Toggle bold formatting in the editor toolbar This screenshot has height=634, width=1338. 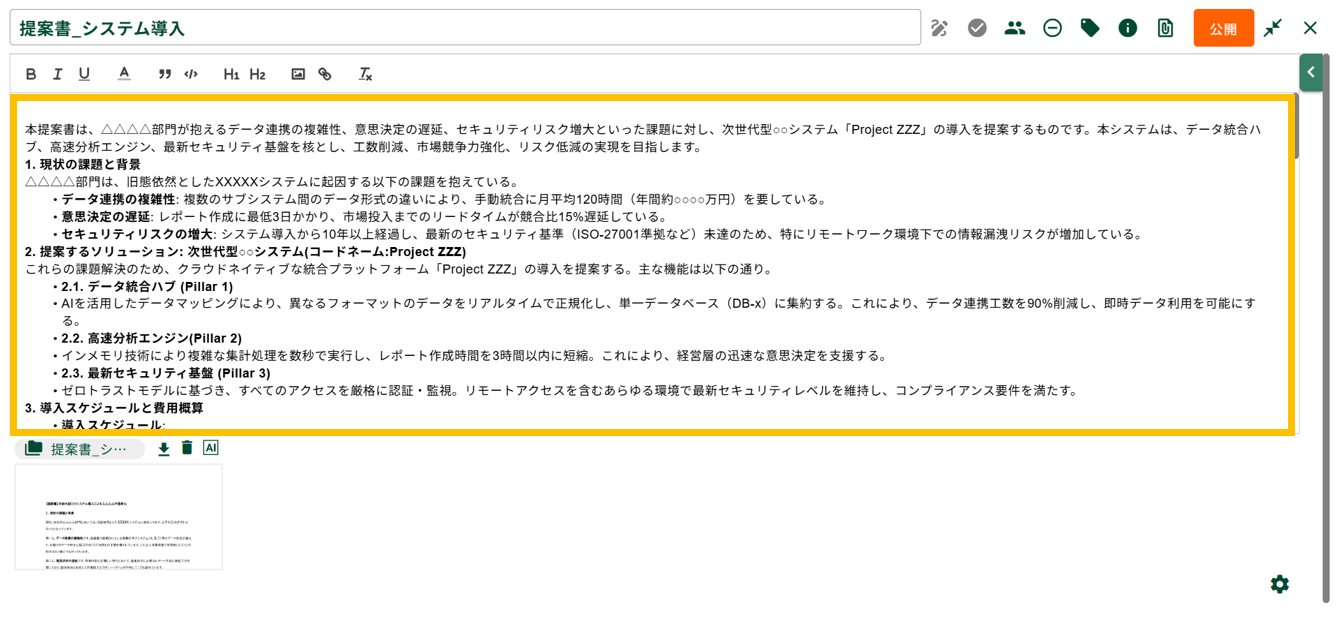(31, 74)
